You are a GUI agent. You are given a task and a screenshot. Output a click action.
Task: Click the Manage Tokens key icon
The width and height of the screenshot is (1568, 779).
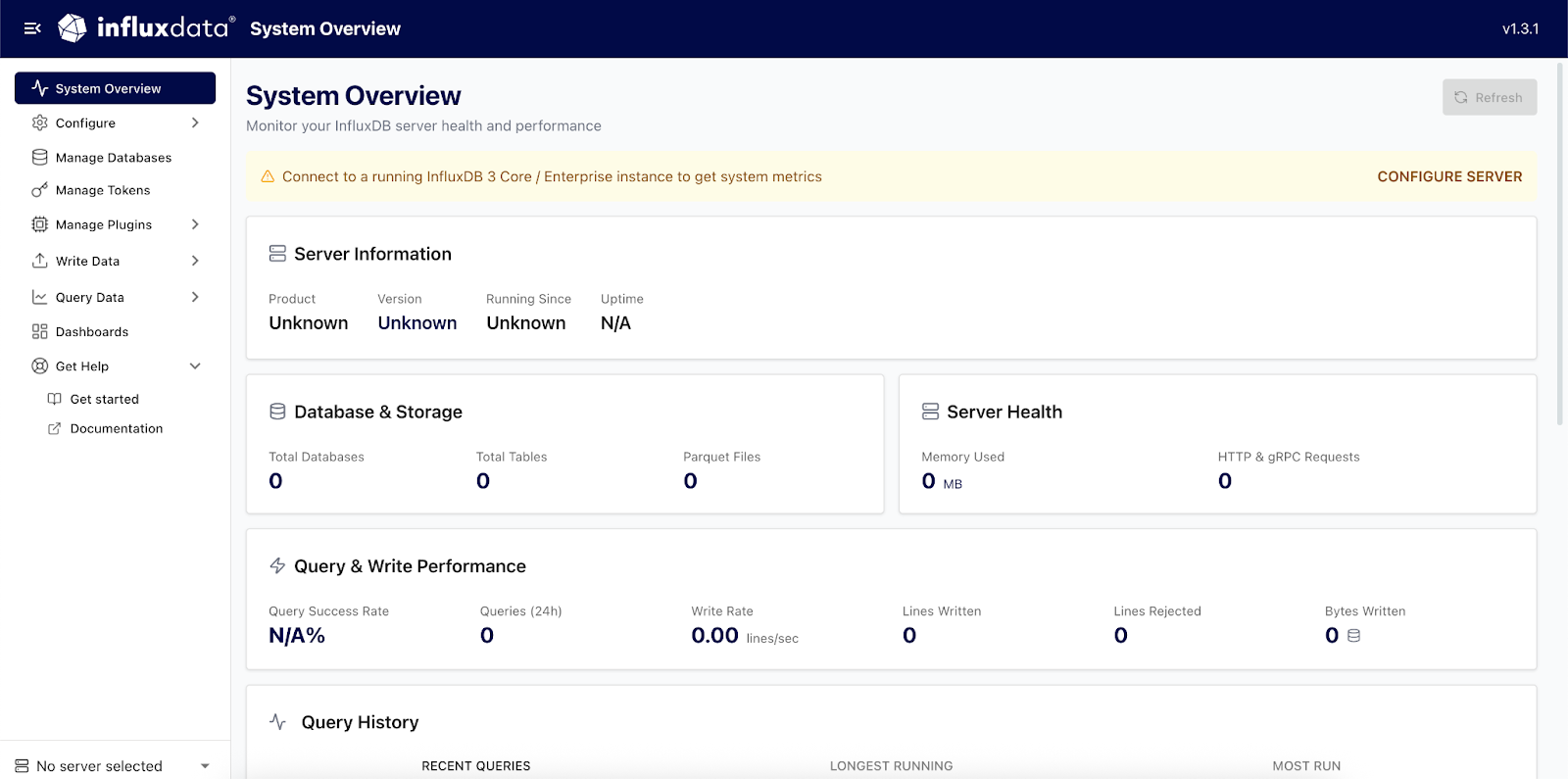[40, 190]
